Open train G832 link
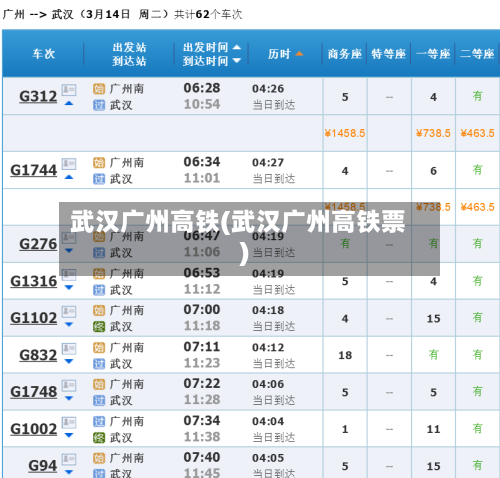 tap(38, 355)
